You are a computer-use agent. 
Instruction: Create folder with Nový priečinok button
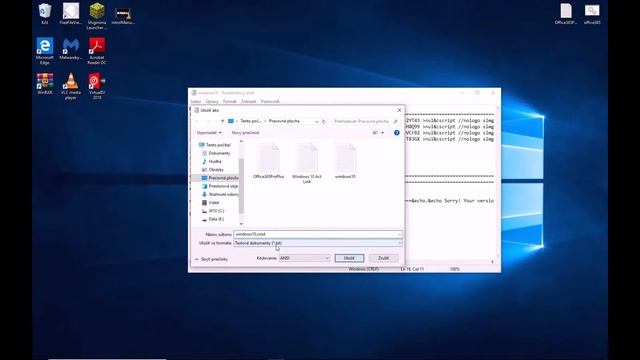click(x=245, y=133)
